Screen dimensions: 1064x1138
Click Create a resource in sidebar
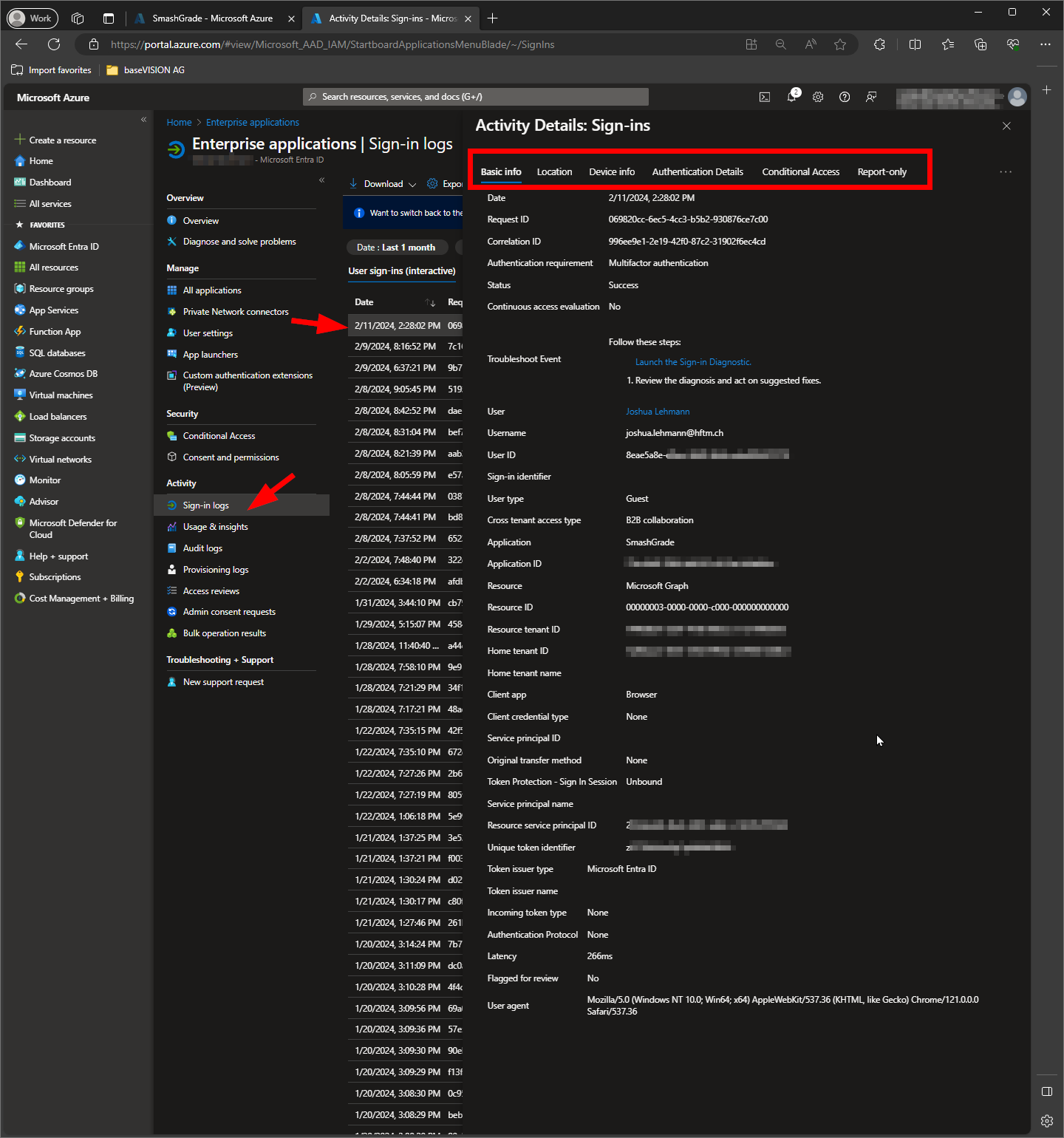(55, 140)
